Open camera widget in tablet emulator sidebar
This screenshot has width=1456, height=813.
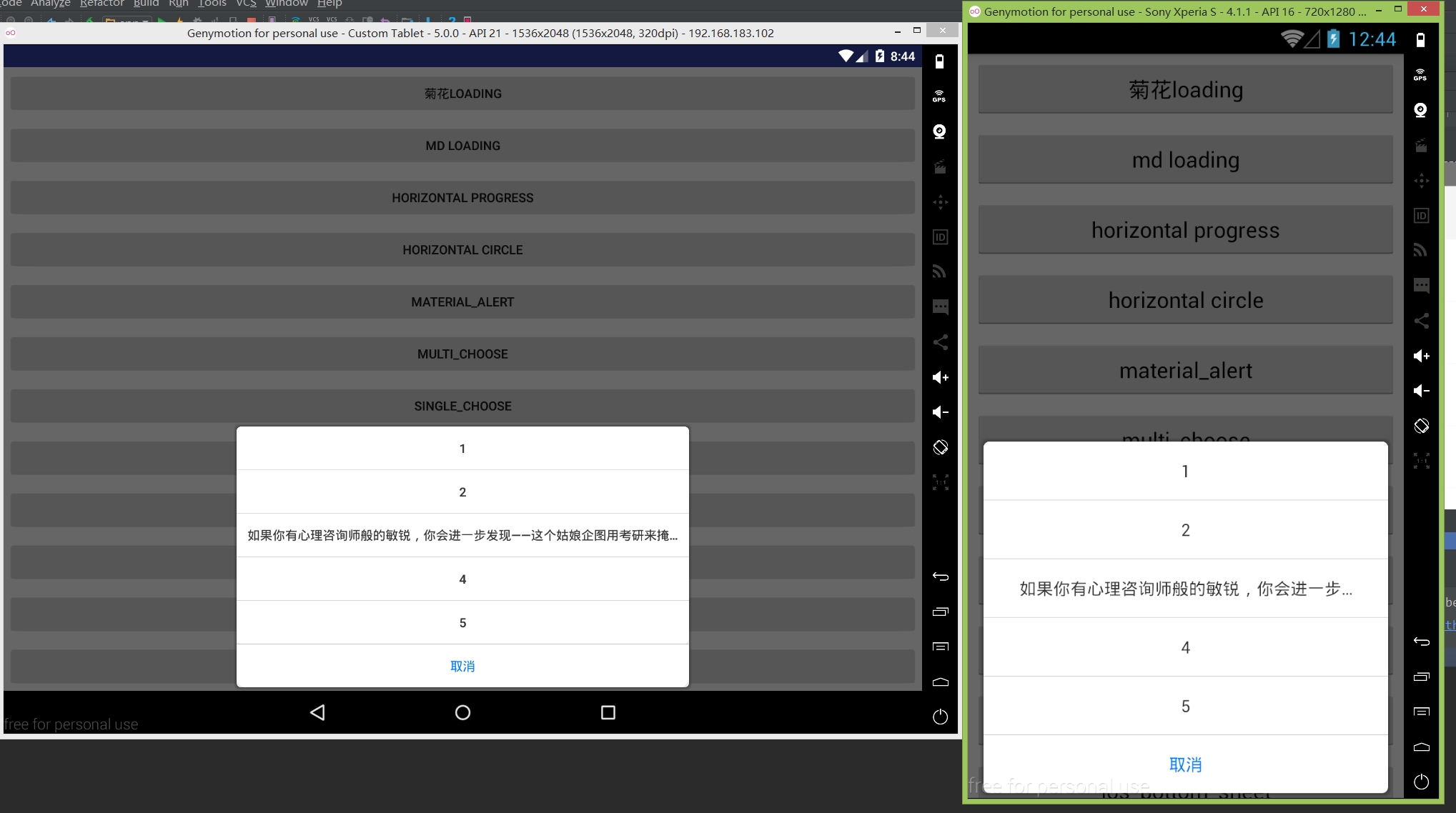(940, 131)
